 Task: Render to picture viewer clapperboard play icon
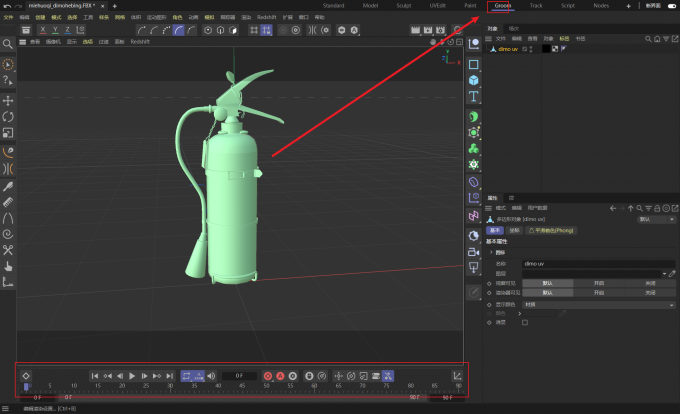[428, 30]
